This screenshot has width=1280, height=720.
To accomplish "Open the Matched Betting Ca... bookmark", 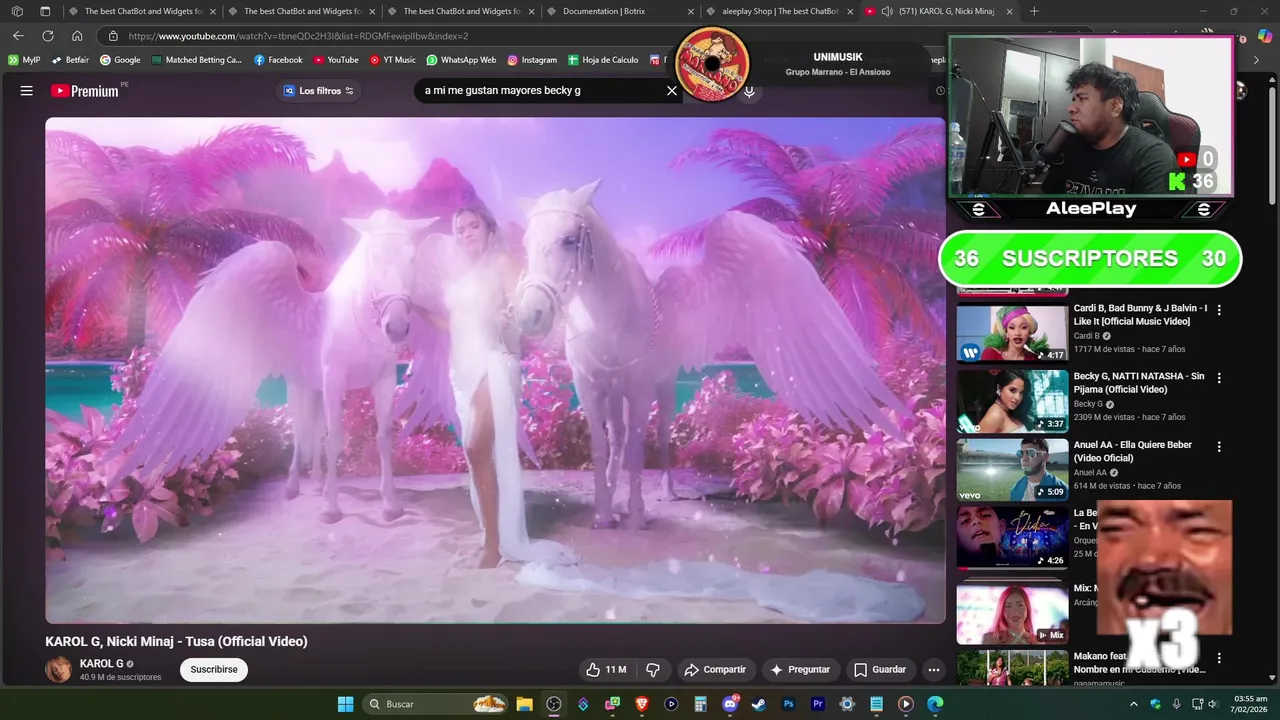I will [197, 60].
